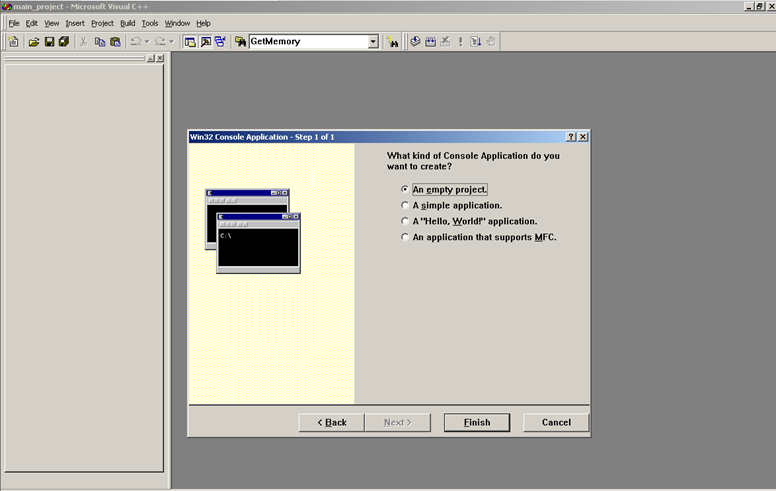The image size is (776, 491).
Task: Click the Finish button
Action: point(477,422)
